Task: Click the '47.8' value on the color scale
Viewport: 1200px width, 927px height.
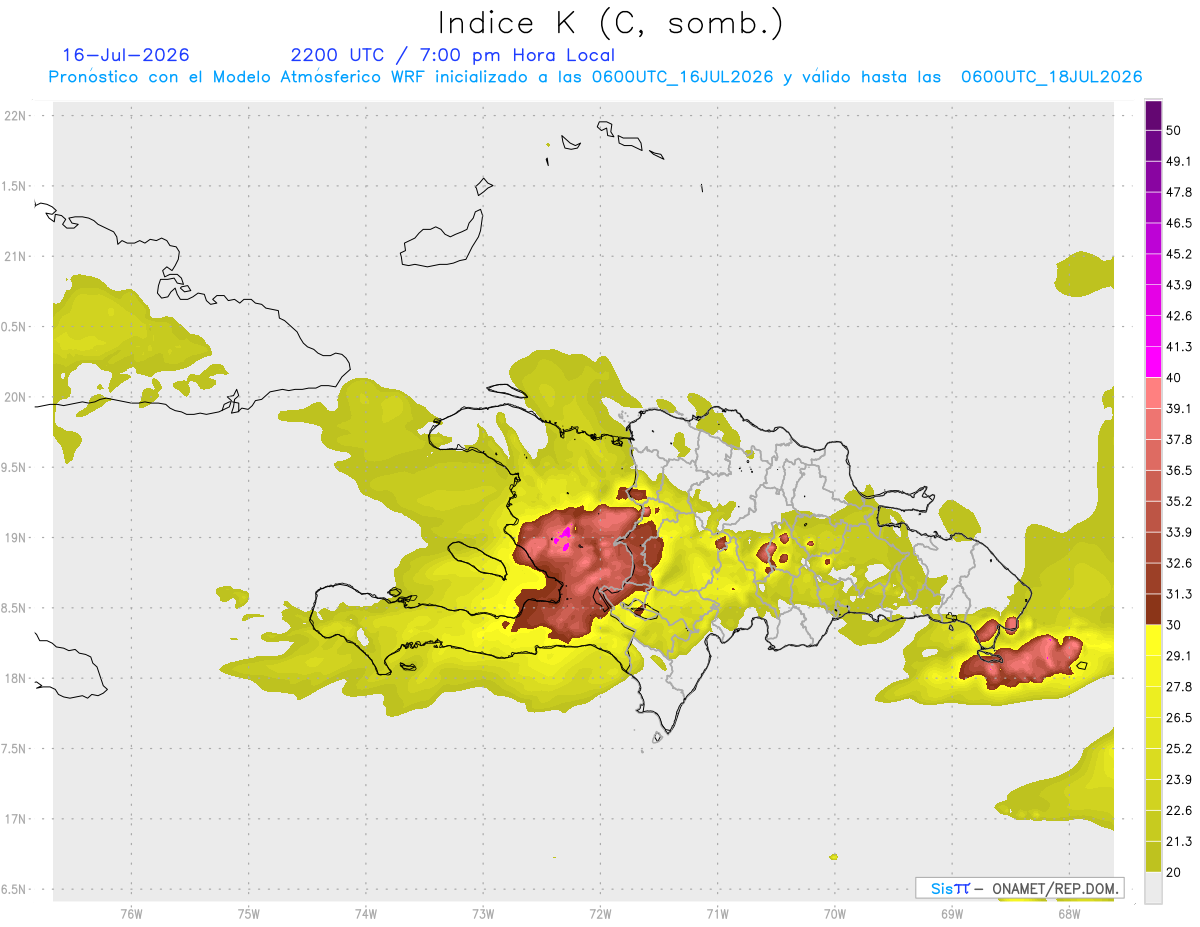Action: [1179, 193]
